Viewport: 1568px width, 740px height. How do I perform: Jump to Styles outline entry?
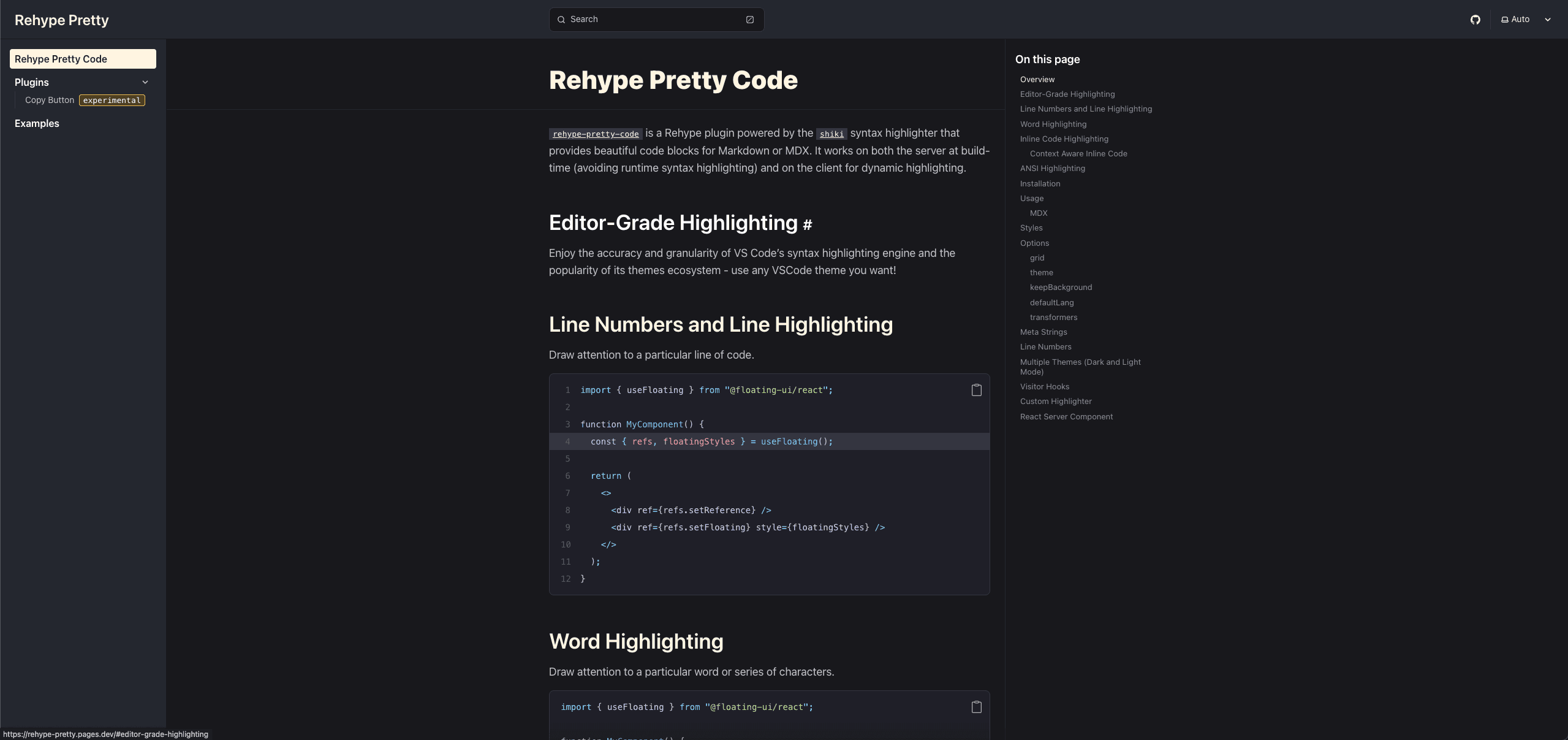point(1031,227)
